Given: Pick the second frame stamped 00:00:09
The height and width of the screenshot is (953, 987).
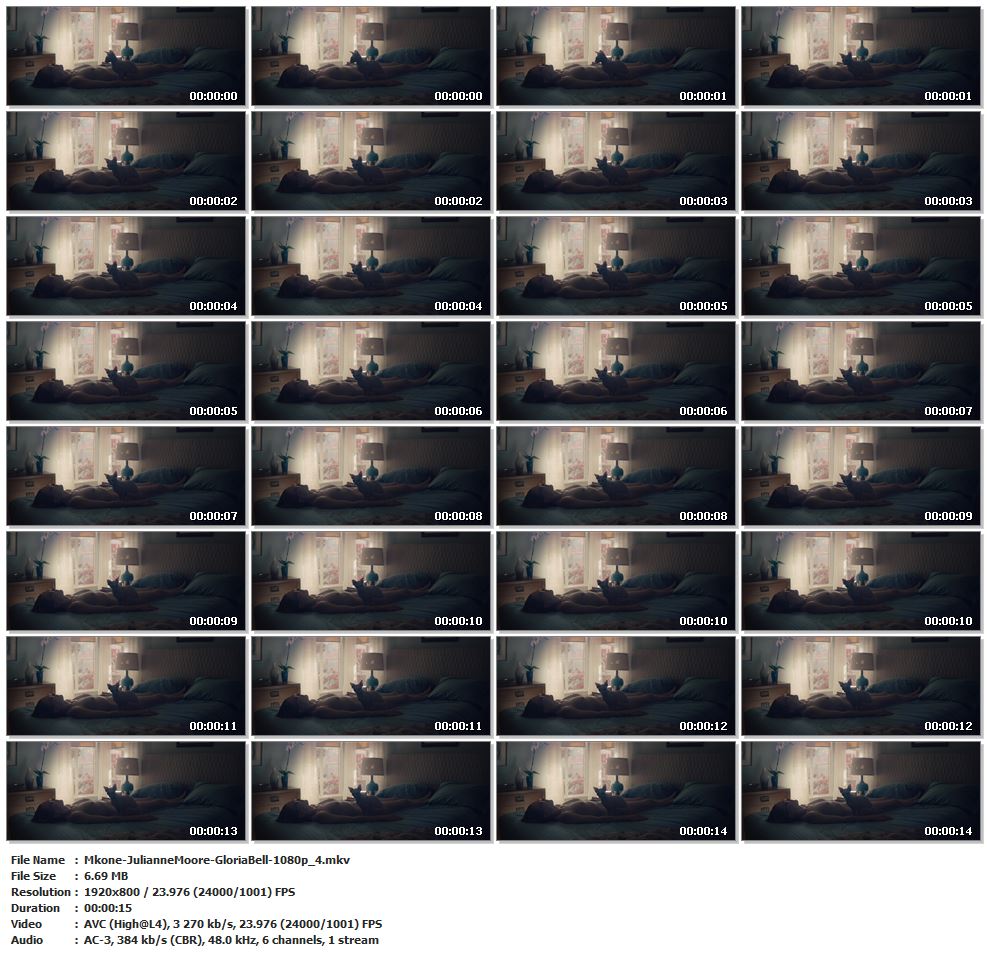Looking at the screenshot, I should point(126,582).
